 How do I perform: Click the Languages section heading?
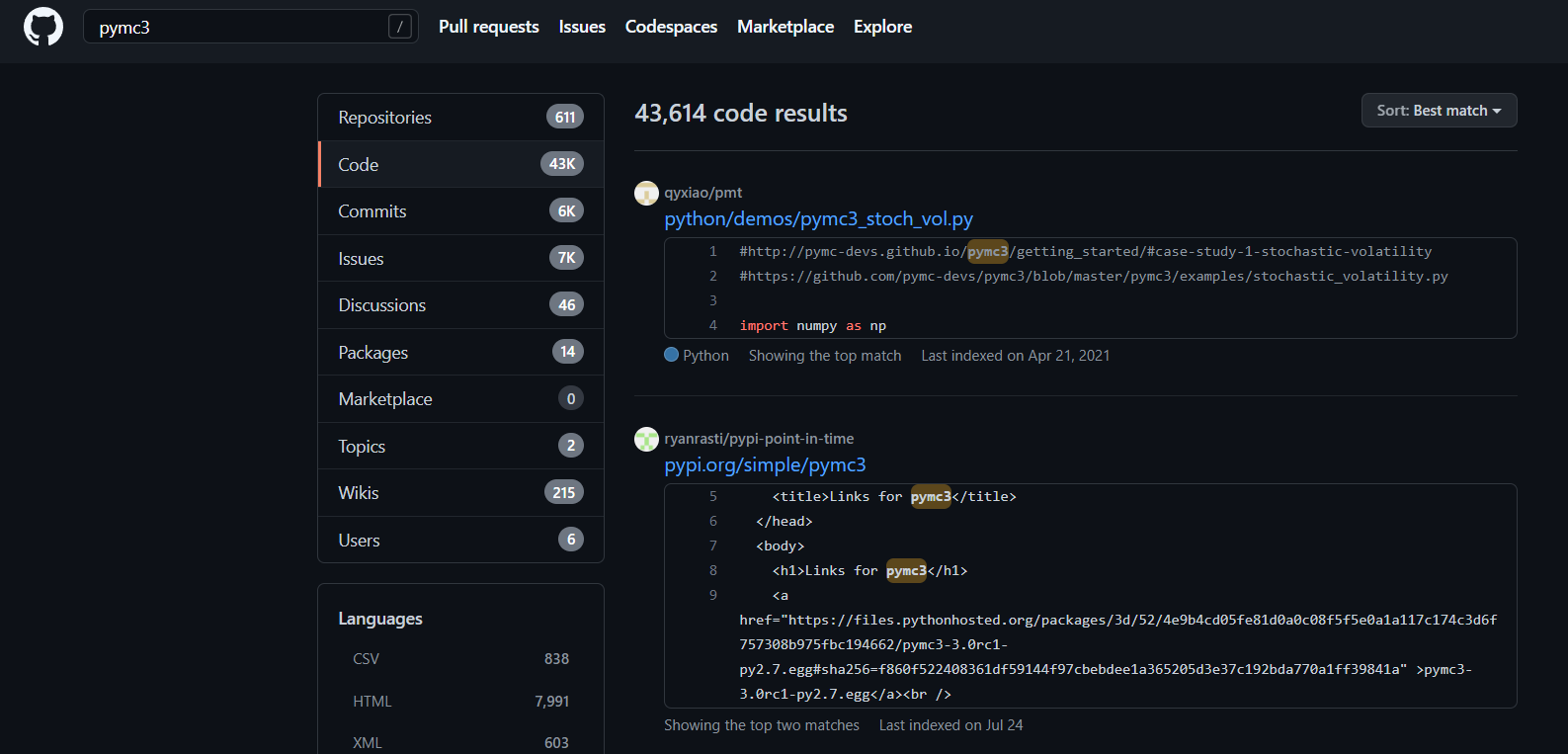380,619
